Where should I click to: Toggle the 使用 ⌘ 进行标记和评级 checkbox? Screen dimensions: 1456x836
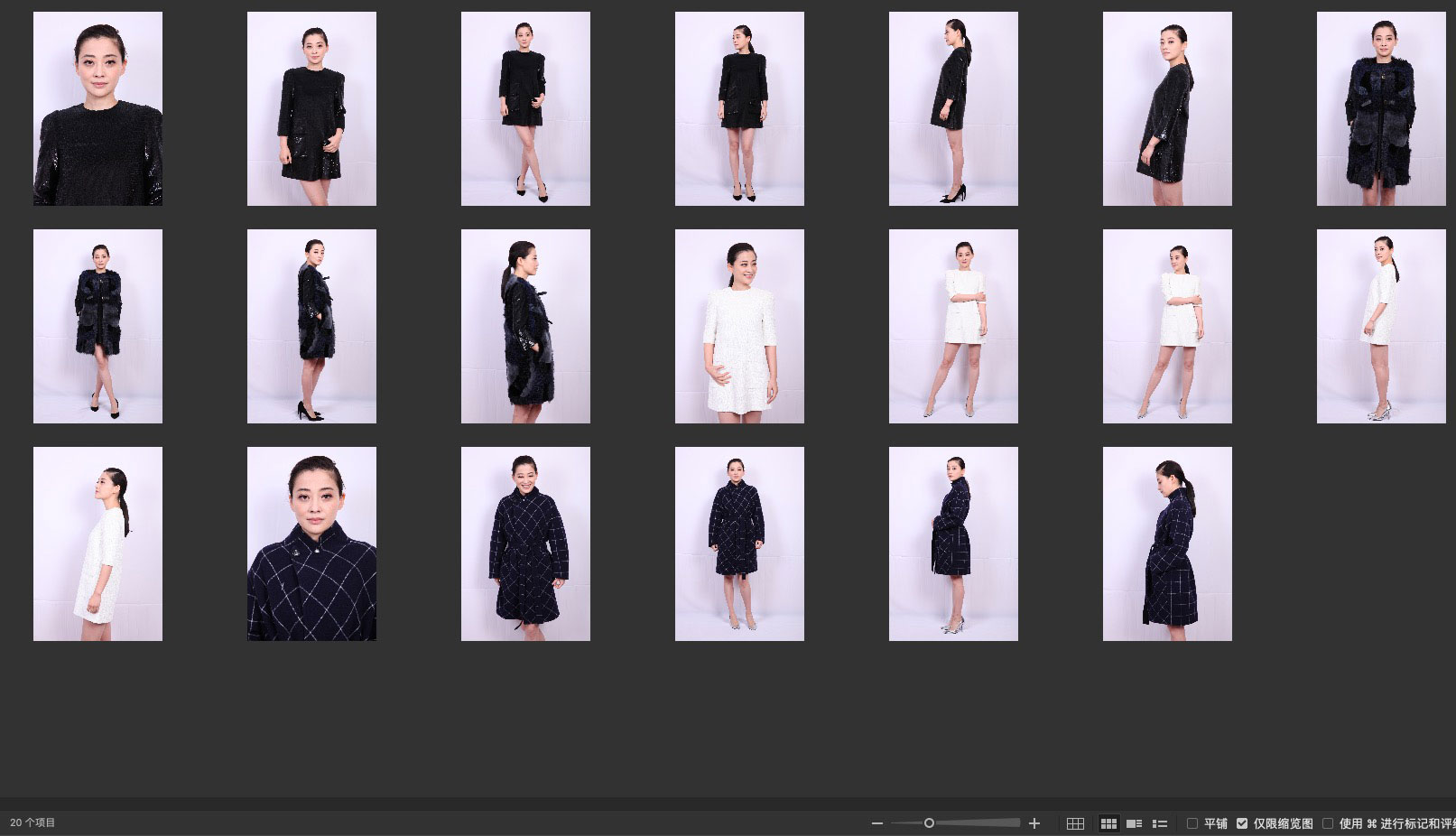point(1328,823)
